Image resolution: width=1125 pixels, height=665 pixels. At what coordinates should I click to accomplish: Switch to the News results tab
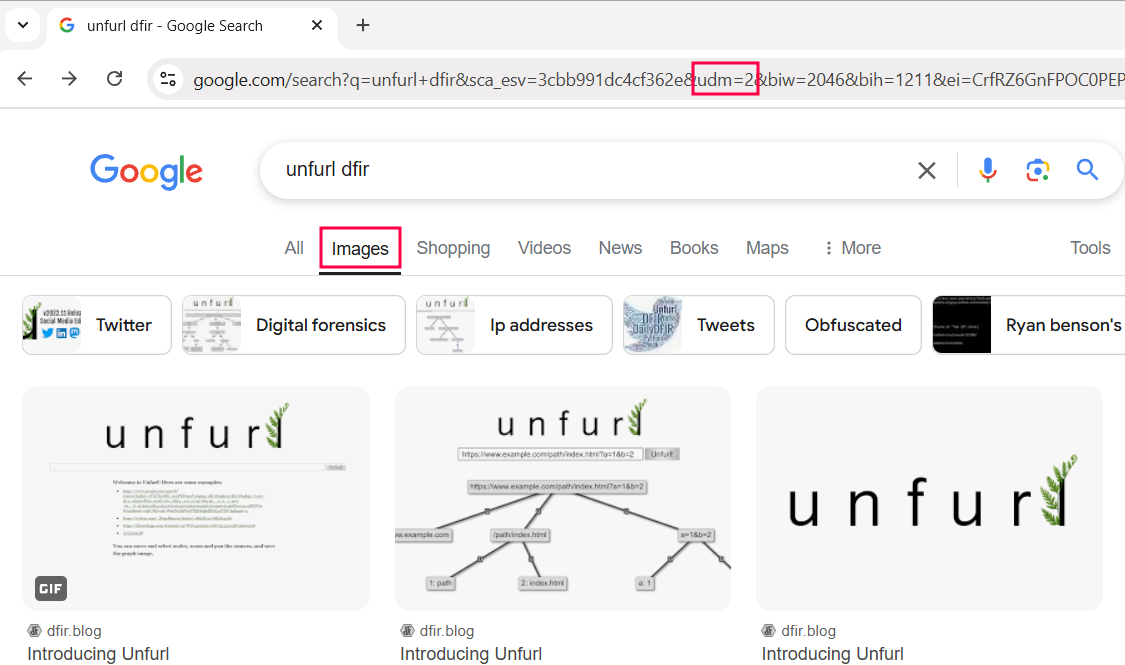620,247
